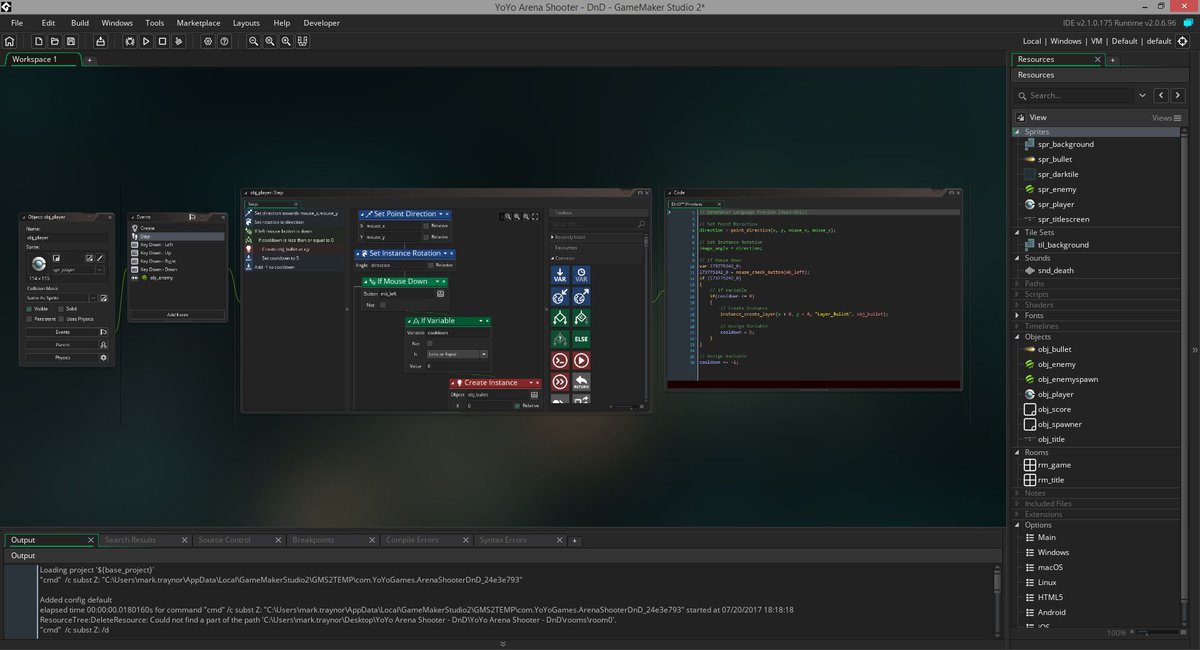
Task: Toggle Relative for mouse_x in Set Point Direction
Action: click(x=426, y=226)
